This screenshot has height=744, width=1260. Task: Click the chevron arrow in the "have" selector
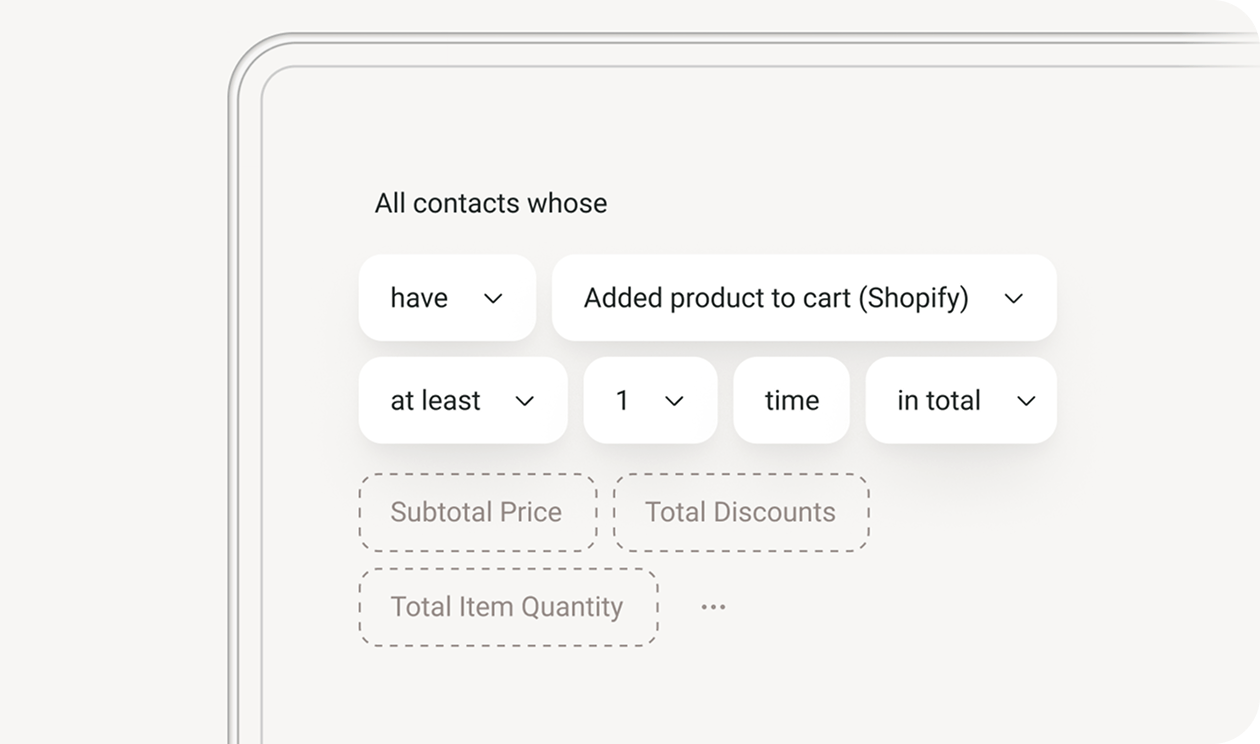click(493, 298)
